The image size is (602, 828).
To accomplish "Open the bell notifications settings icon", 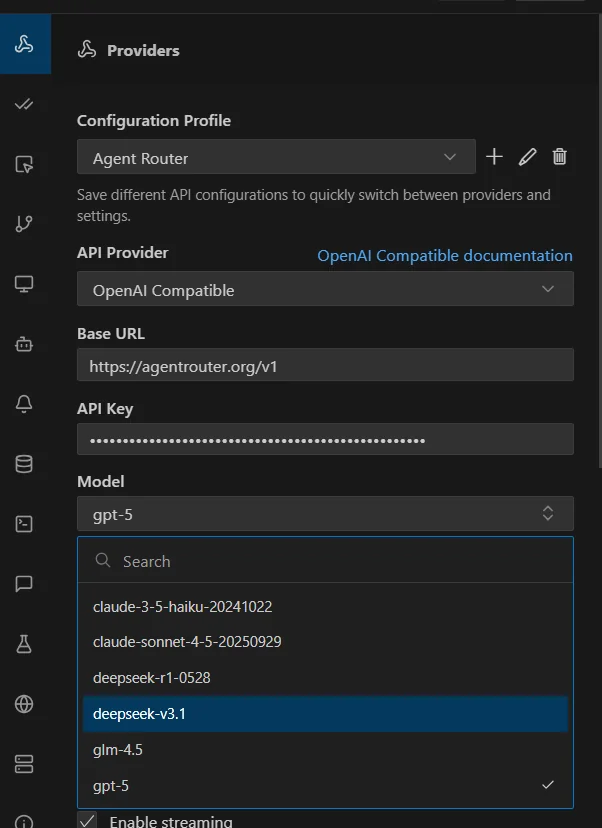I will pyautogui.click(x=25, y=403).
